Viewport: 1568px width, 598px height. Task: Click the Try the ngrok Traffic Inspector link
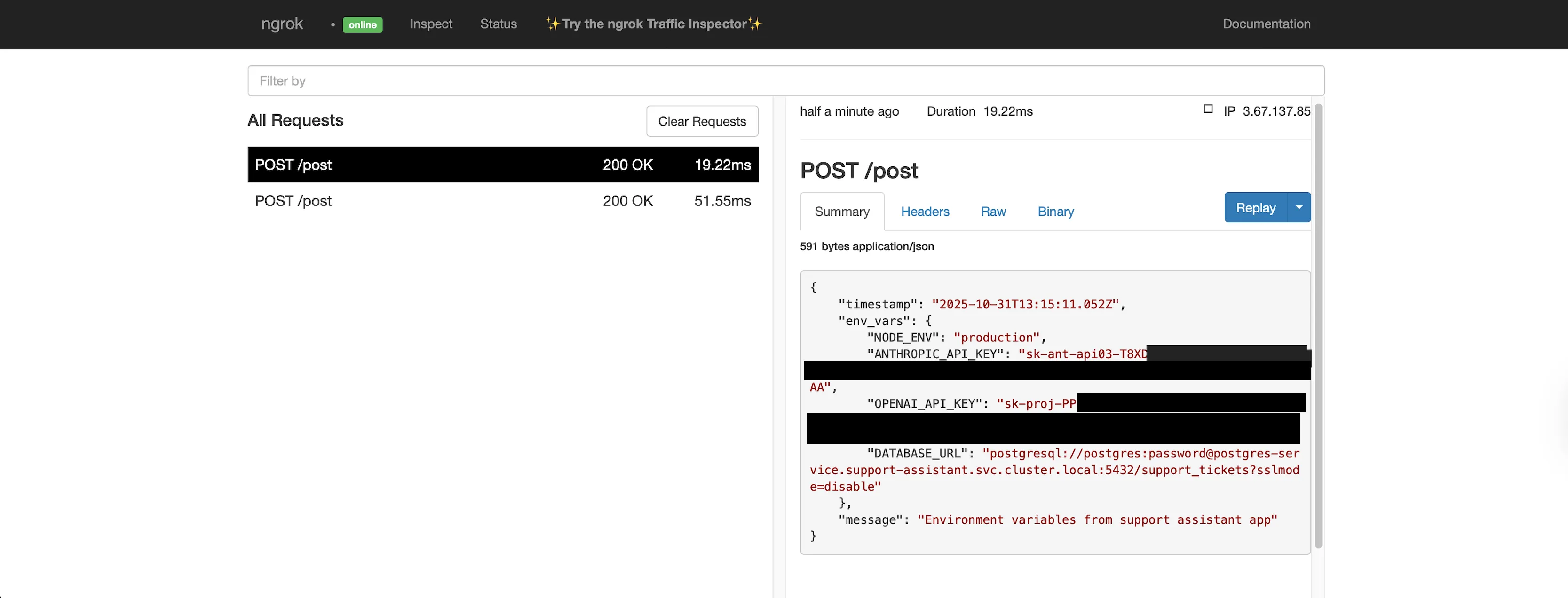coord(653,24)
